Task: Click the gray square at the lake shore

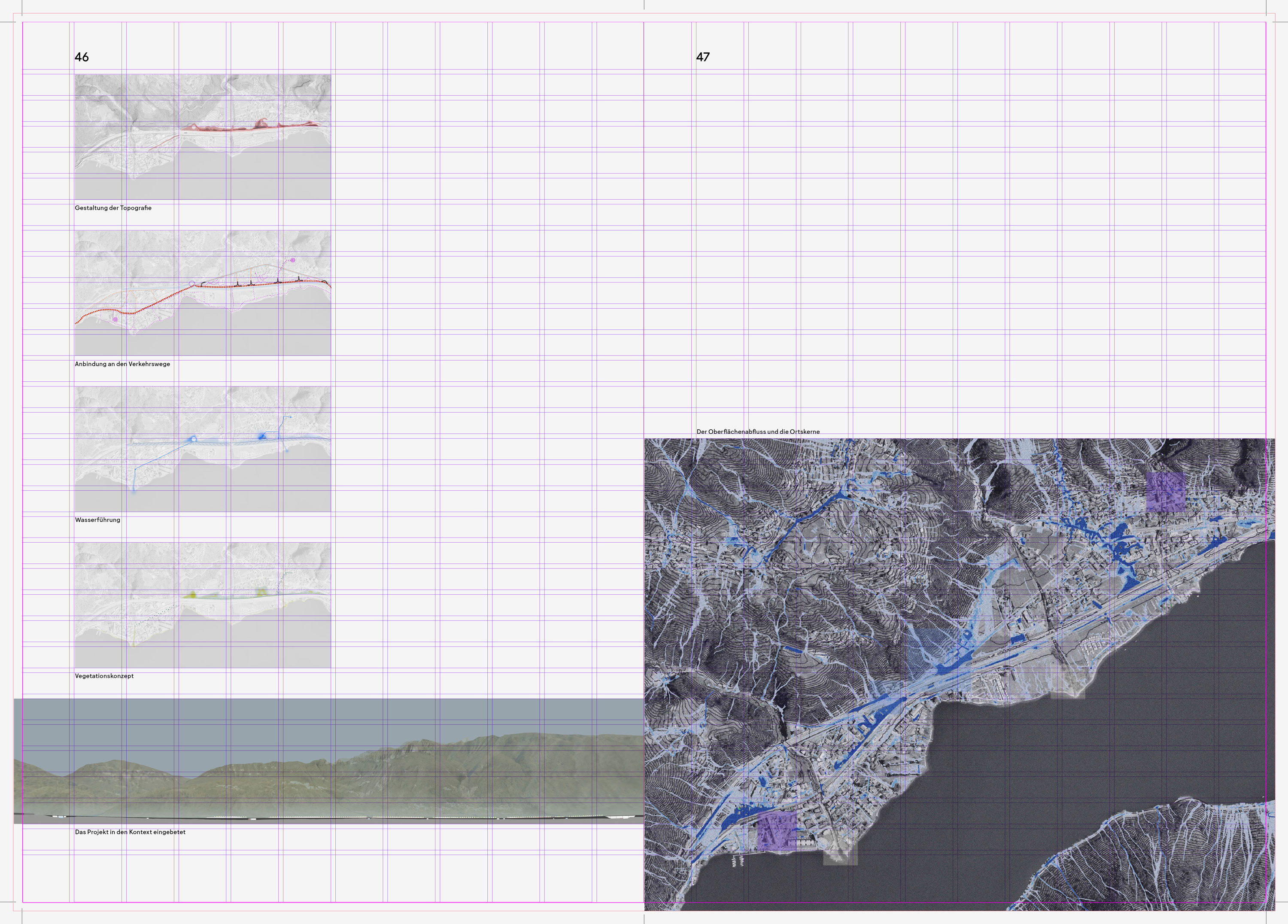Action: click(840, 853)
